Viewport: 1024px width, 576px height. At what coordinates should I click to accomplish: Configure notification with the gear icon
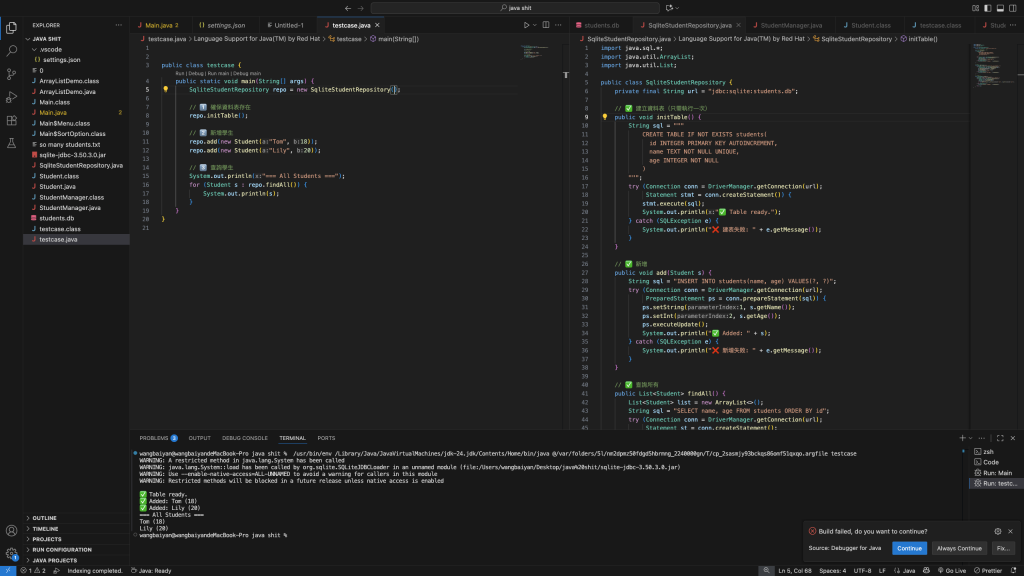(x=997, y=531)
